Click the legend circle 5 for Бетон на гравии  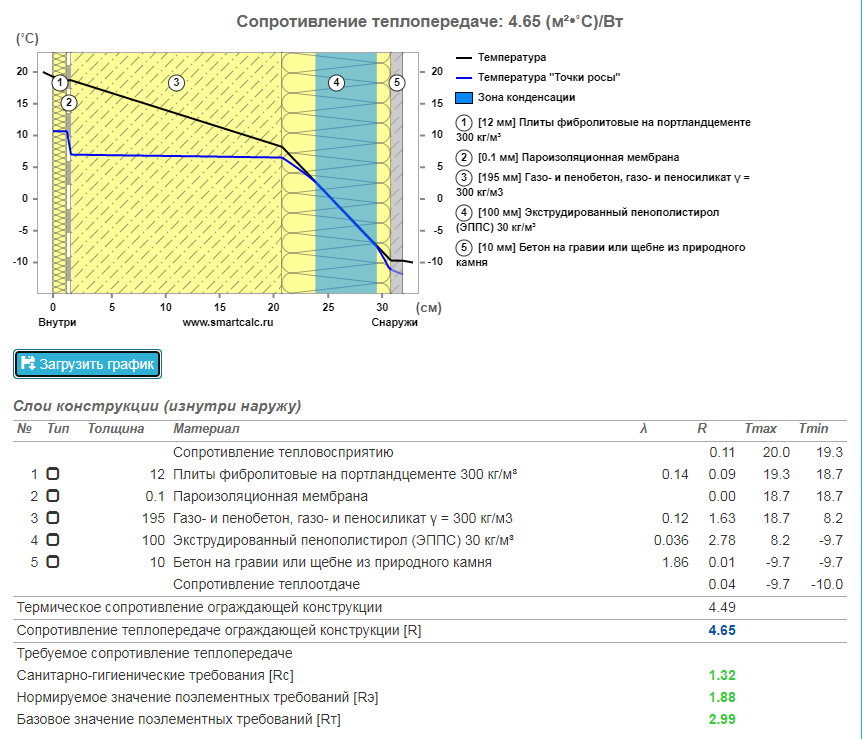click(x=464, y=248)
